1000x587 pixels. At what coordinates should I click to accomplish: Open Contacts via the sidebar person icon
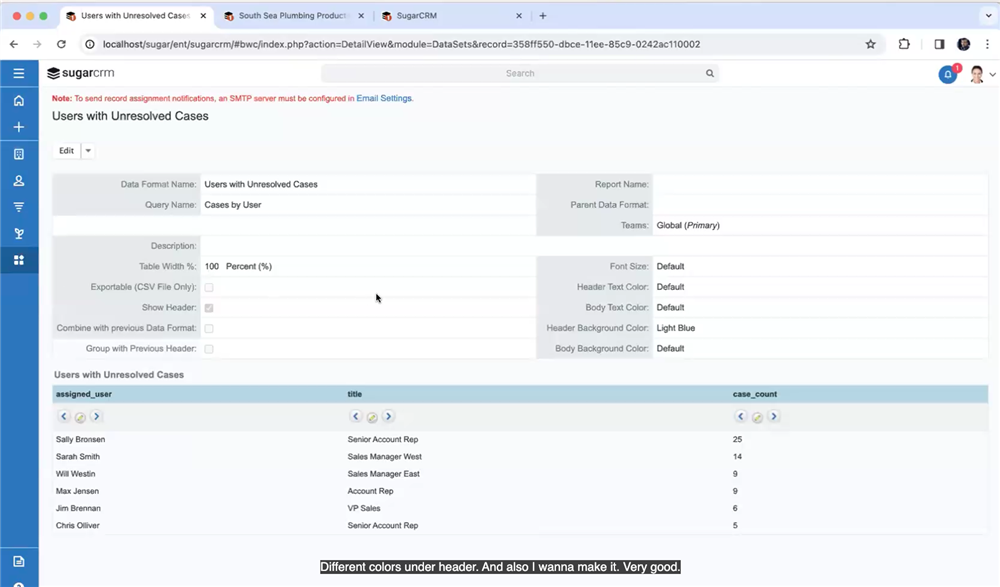(x=18, y=181)
